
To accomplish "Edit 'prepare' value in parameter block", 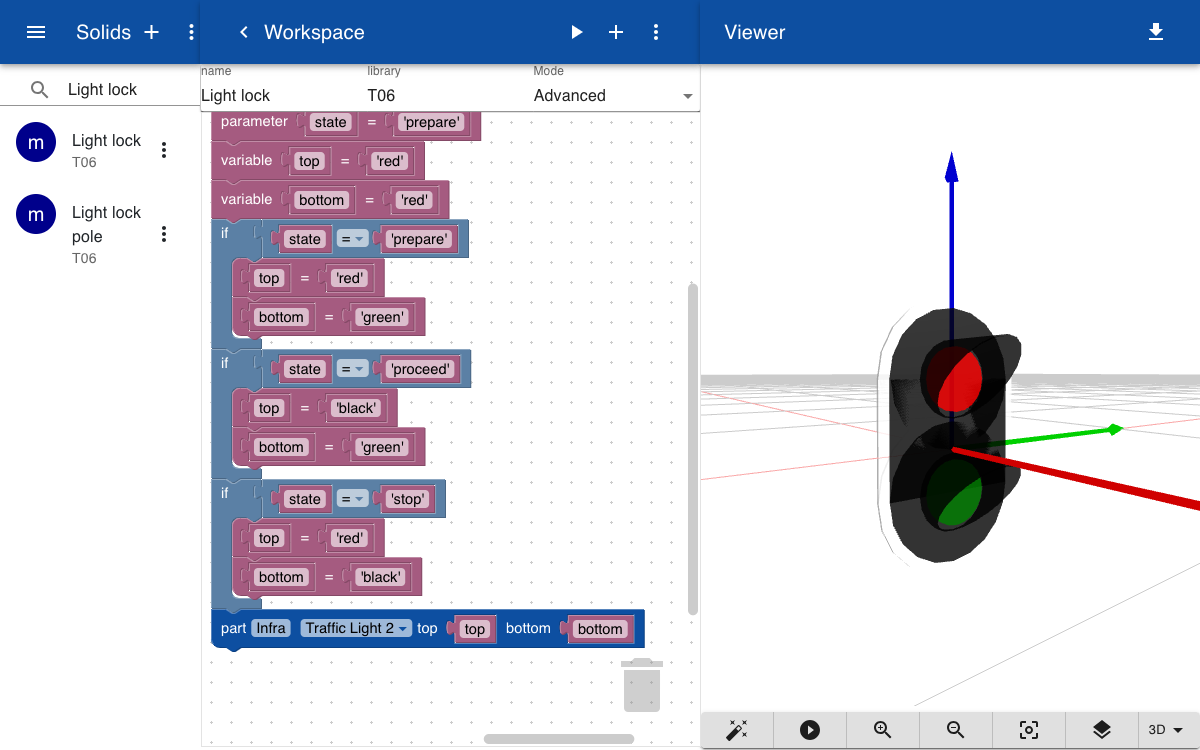I will tap(431, 123).
